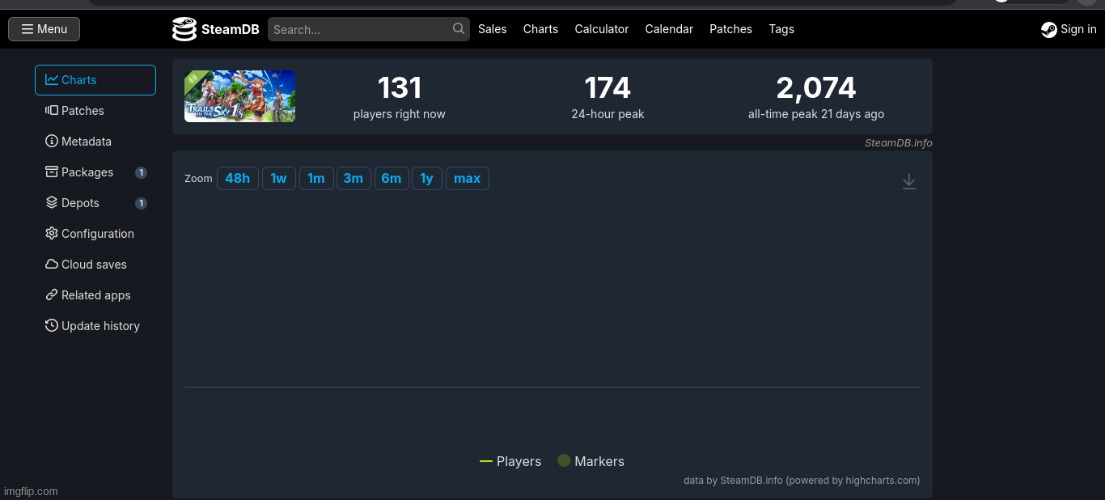Viewport: 1105px width, 500px height.
Task: Open the Packages sidebar item
Action: pyautogui.click(x=95, y=173)
